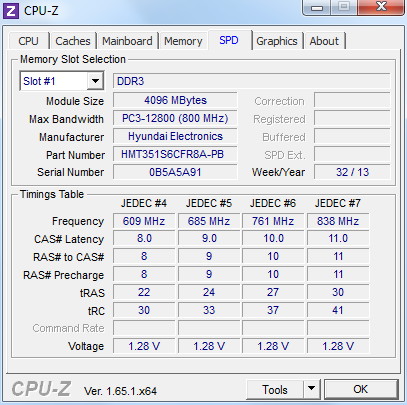Confirm with the OK button
This screenshot has height=405, width=407.
[x=361, y=389]
